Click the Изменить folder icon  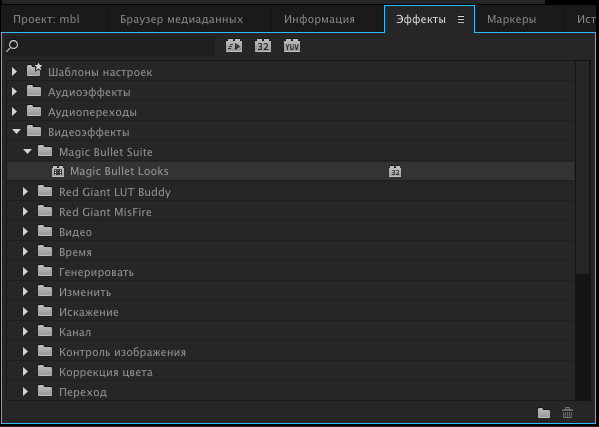(x=45, y=291)
